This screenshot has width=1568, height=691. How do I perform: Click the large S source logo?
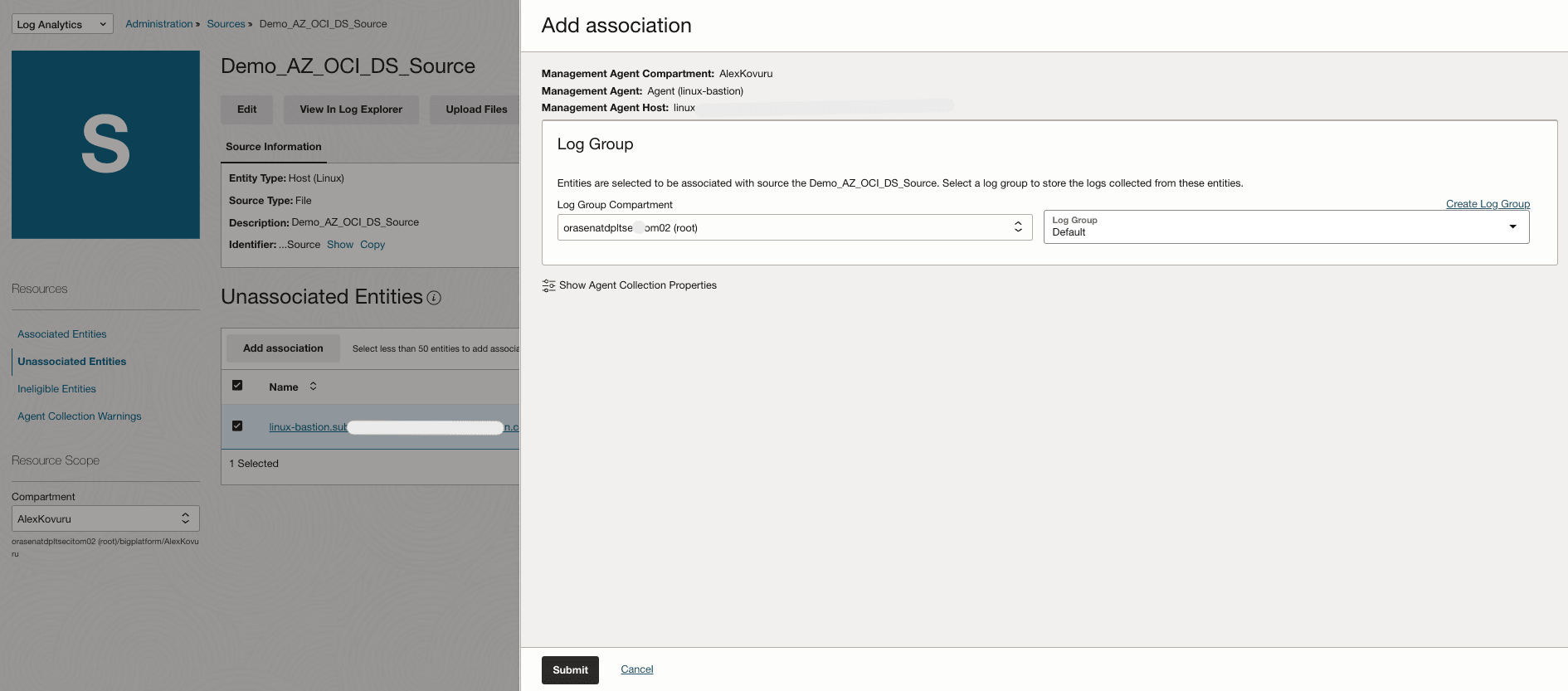pyautogui.click(x=105, y=144)
